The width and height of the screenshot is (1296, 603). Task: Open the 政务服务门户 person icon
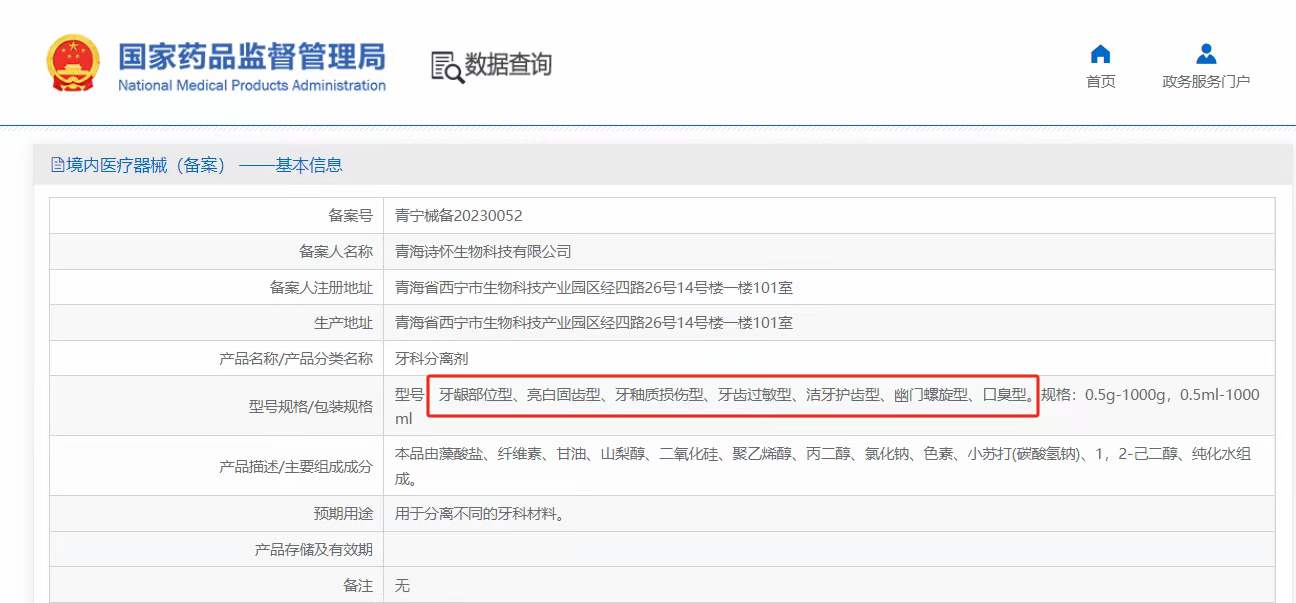1206,54
